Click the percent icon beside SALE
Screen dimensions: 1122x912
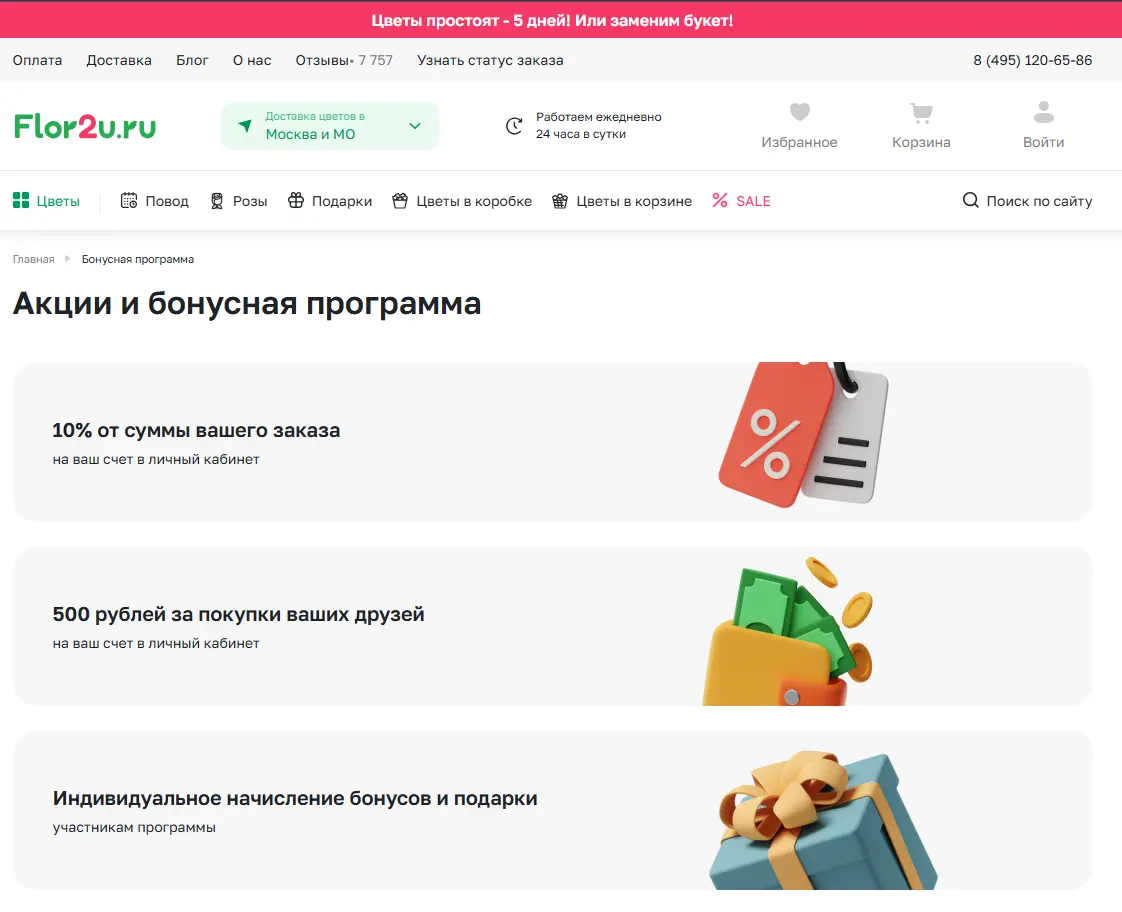point(720,200)
